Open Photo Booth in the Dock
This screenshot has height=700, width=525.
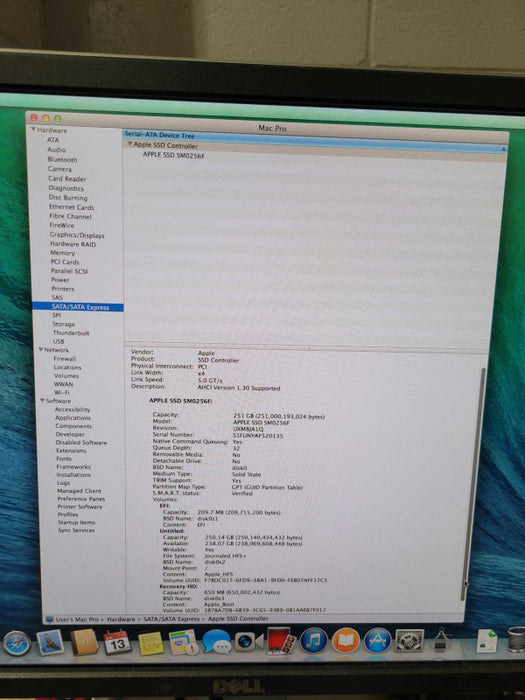[279, 641]
